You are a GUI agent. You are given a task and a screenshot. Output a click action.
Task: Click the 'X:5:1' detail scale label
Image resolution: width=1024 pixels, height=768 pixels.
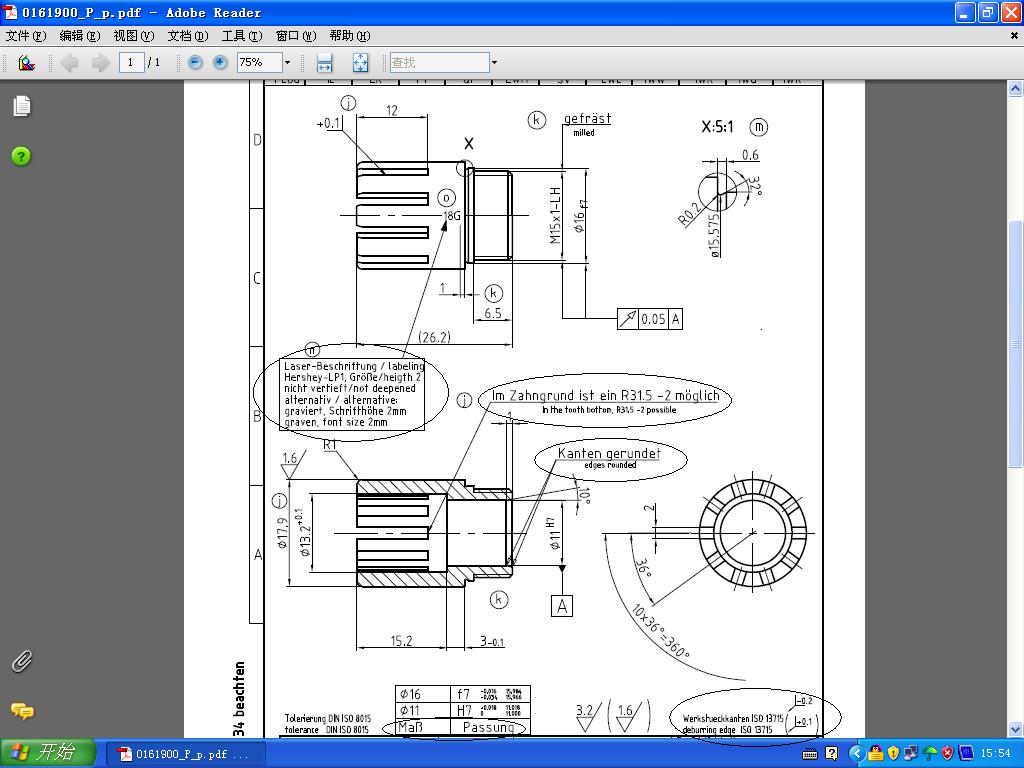717,127
